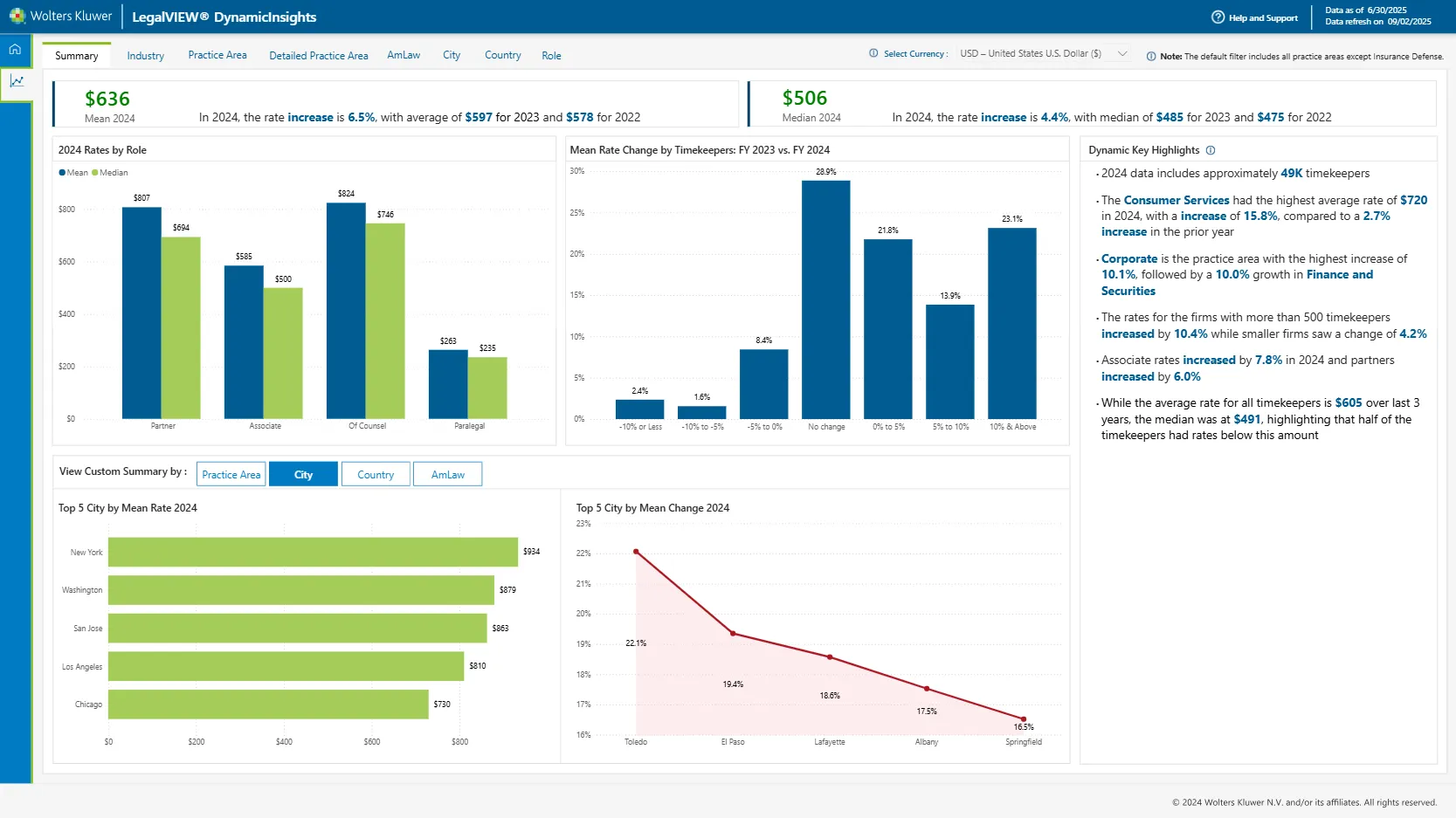Click the info icon beside Select Currency

[x=872, y=53]
